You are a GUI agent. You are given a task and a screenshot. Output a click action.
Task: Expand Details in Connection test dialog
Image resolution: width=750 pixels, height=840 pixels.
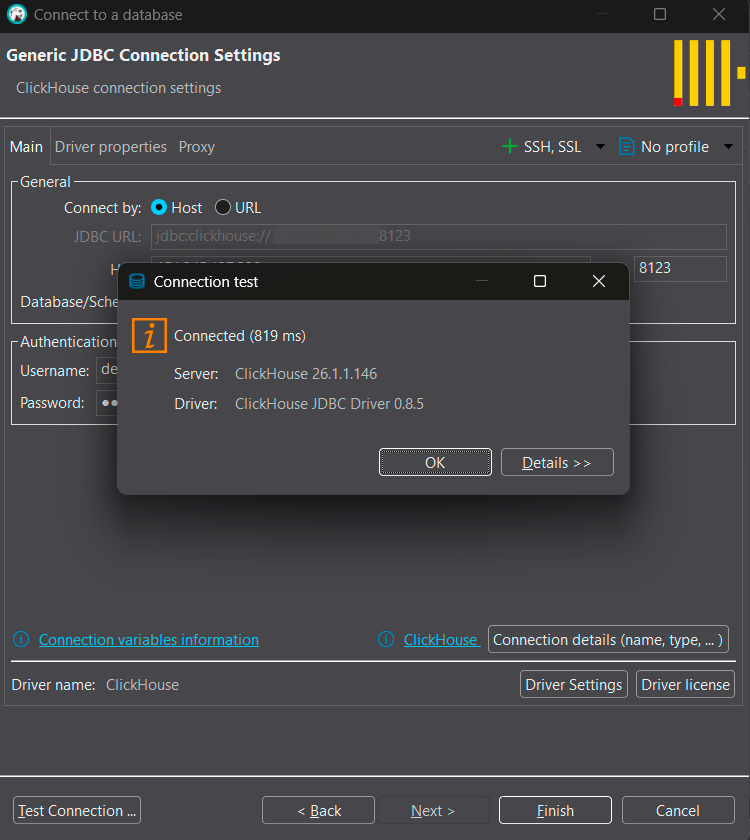(557, 463)
